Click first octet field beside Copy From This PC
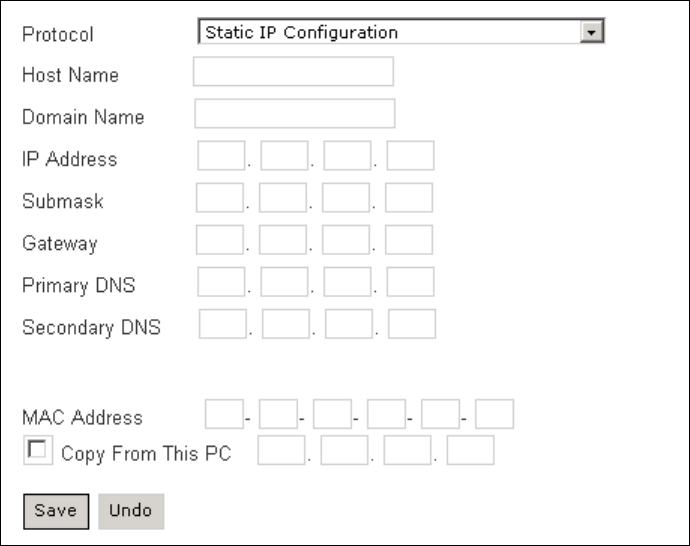The image size is (690, 546). point(282,450)
